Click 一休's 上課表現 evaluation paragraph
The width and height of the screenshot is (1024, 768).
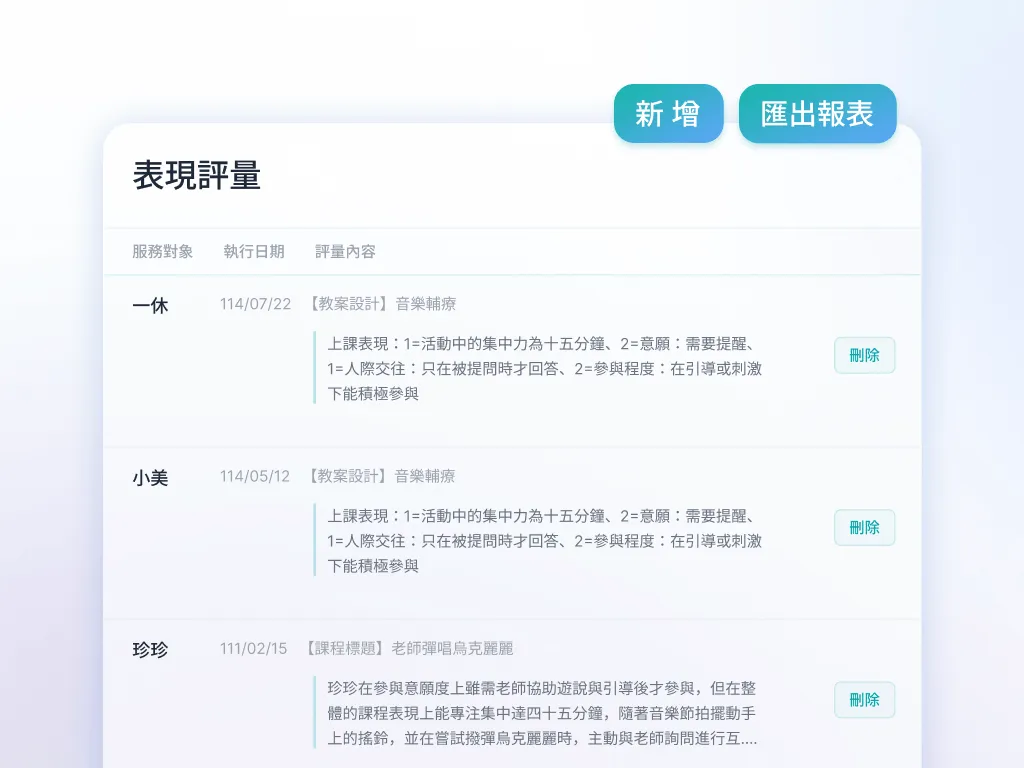pos(545,368)
